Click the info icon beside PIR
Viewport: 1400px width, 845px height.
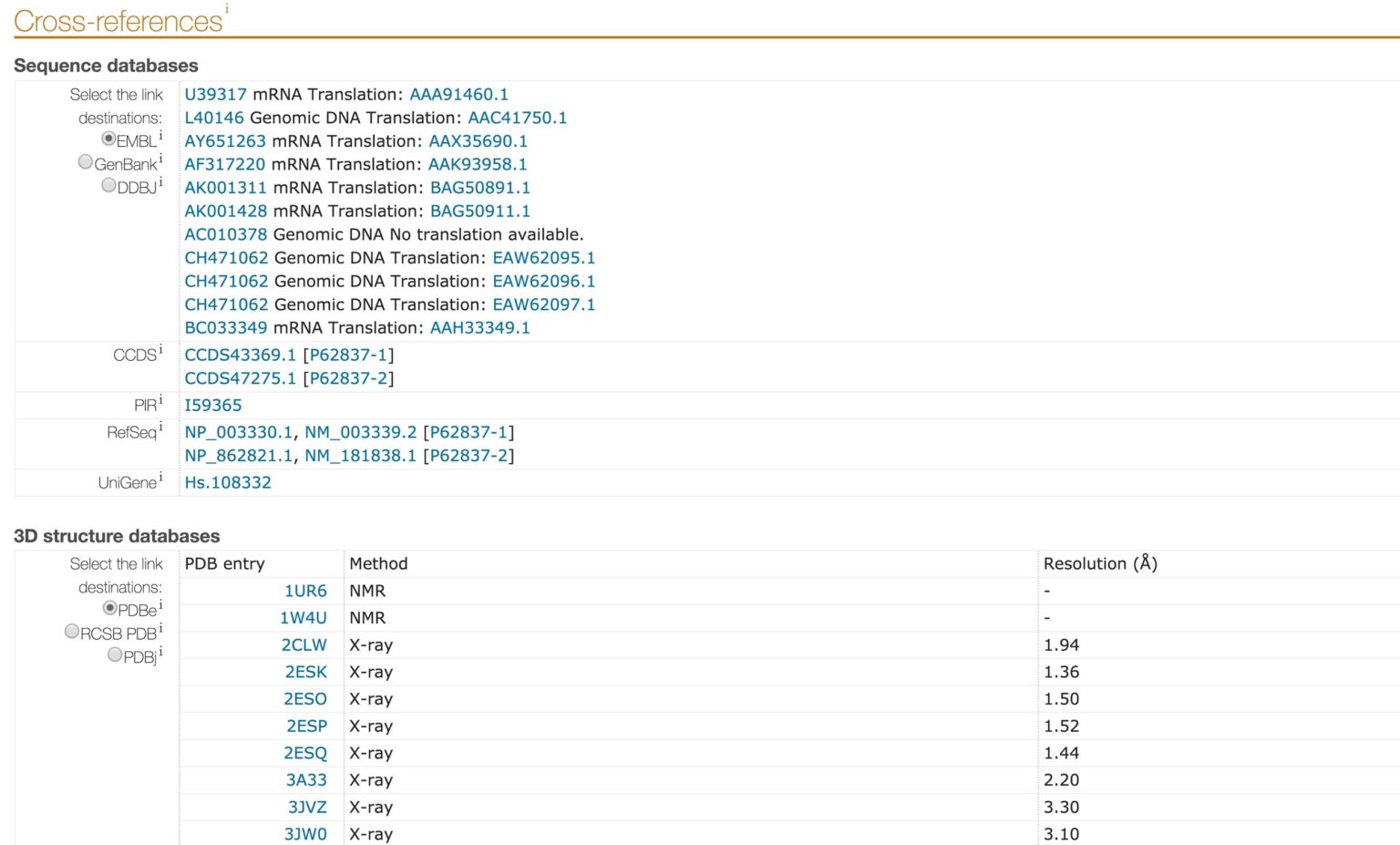[x=160, y=399]
